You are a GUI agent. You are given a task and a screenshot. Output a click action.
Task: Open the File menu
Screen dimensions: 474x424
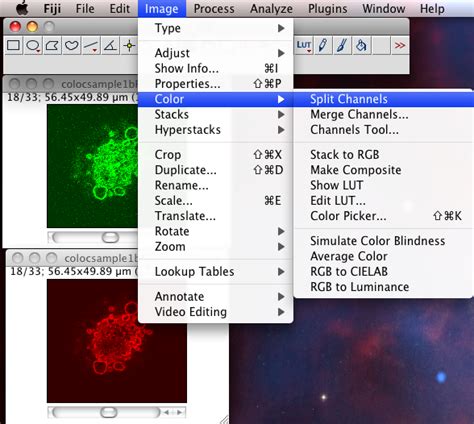point(85,9)
